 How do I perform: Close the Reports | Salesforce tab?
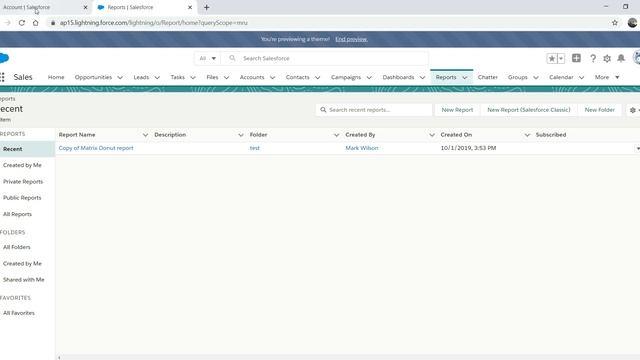click(x=190, y=7)
